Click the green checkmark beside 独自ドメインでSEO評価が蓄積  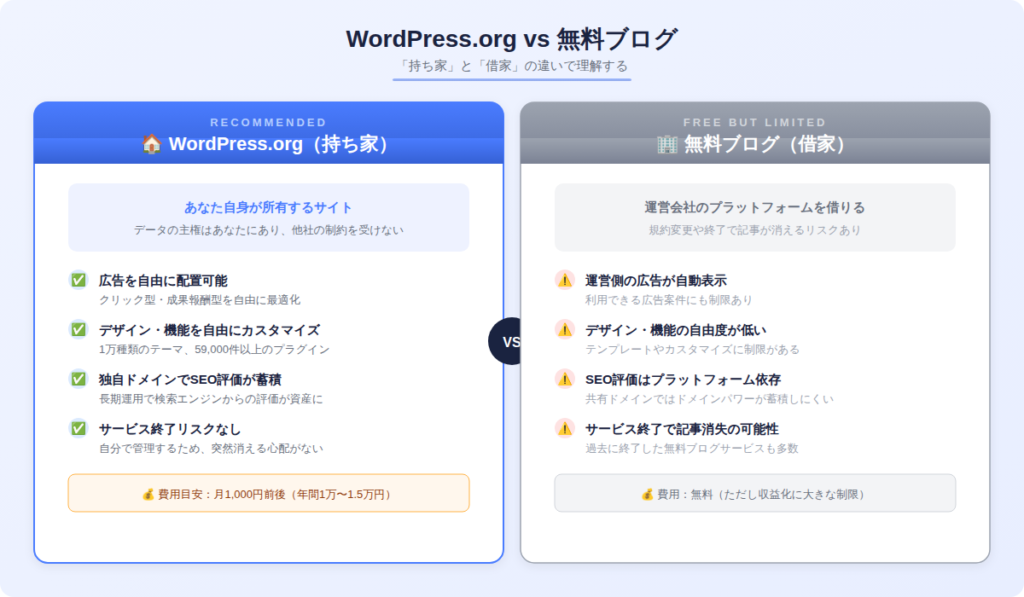tap(78, 379)
